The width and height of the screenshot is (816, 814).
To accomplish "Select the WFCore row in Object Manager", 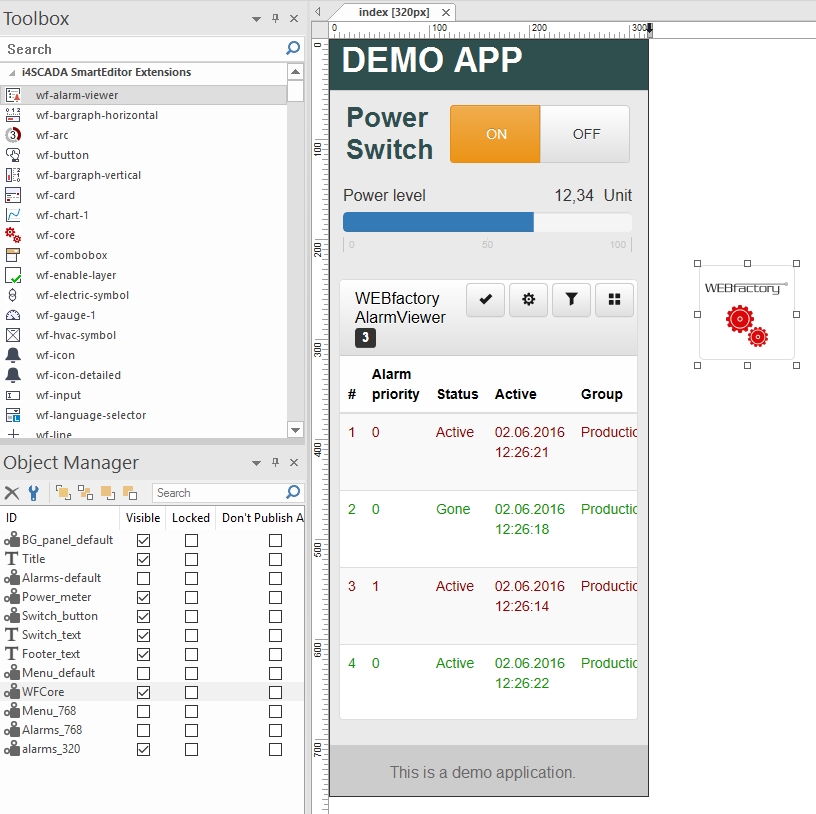I will coord(152,692).
